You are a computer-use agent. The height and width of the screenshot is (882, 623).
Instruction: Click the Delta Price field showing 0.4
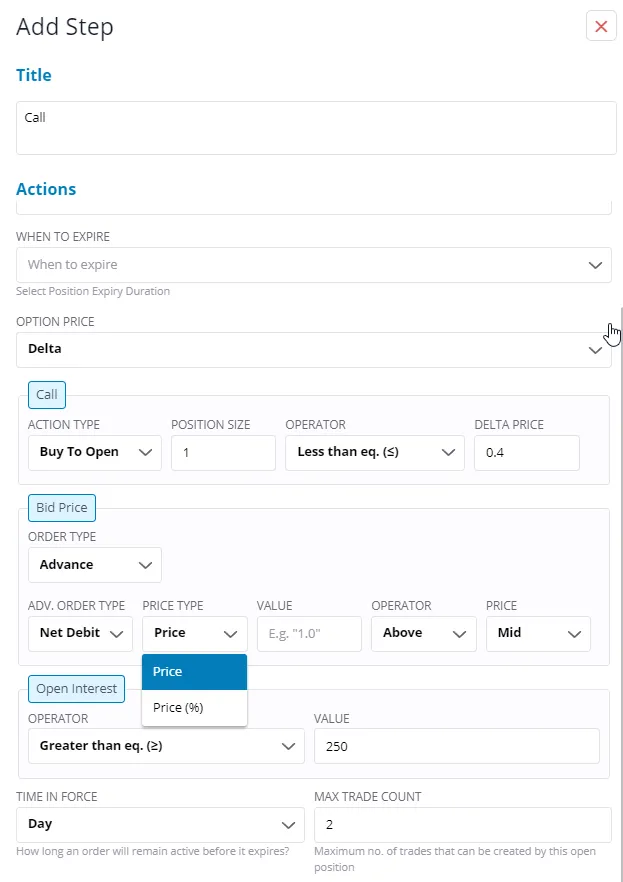point(526,452)
